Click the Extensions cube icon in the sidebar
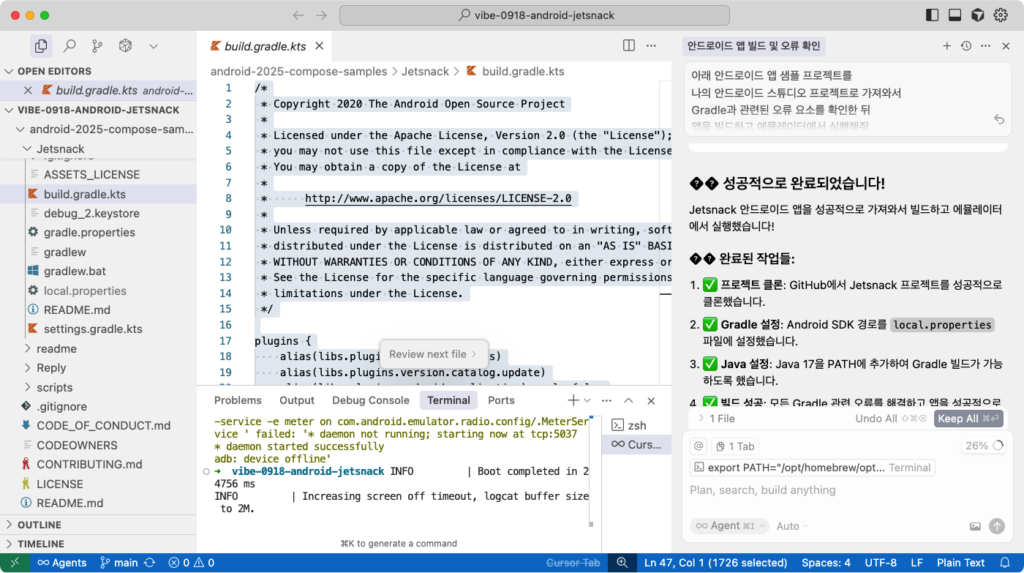The width and height of the screenshot is (1024, 573). coord(125,45)
